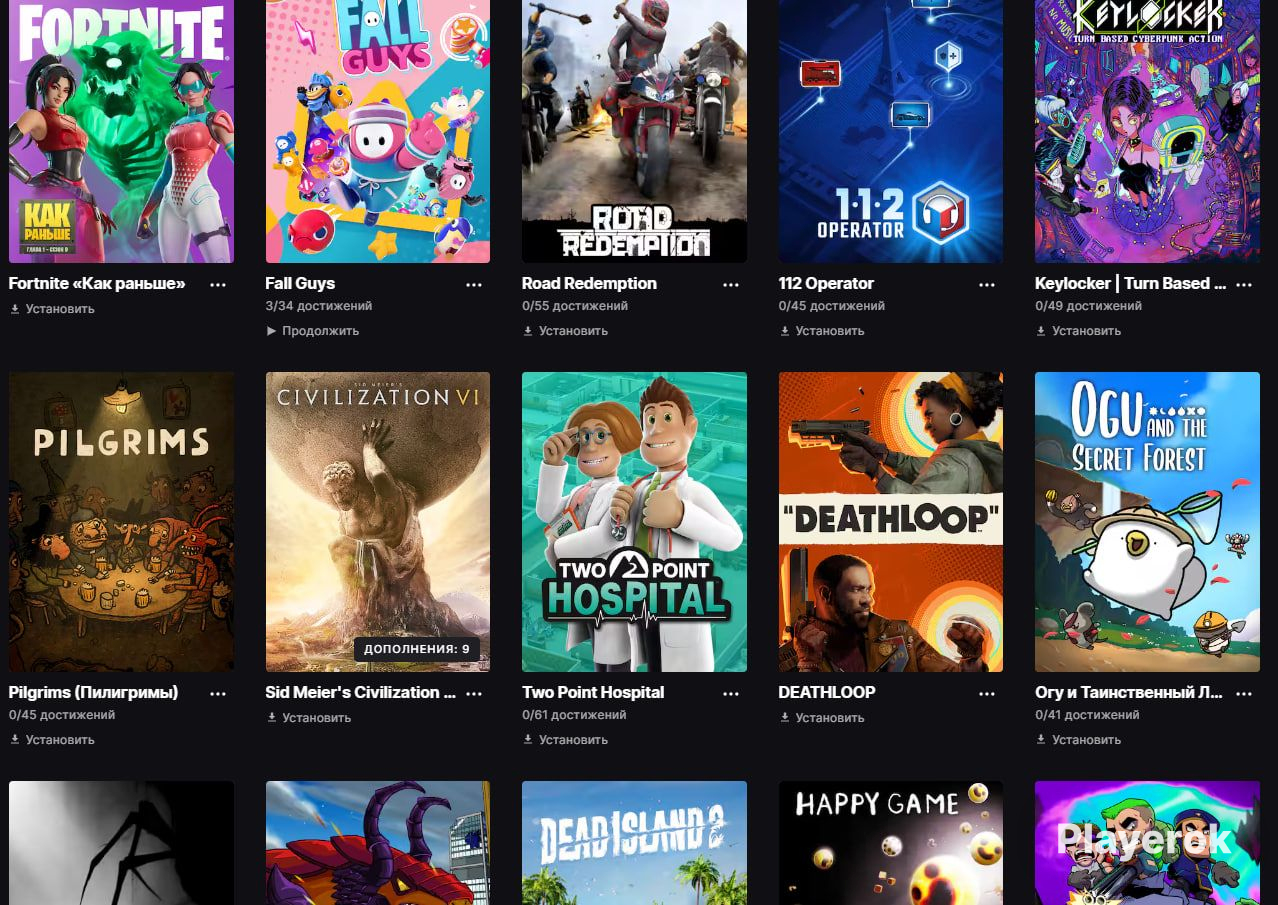
Task: Click Установить under Two Point Hospital
Action: tap(565, 740)
